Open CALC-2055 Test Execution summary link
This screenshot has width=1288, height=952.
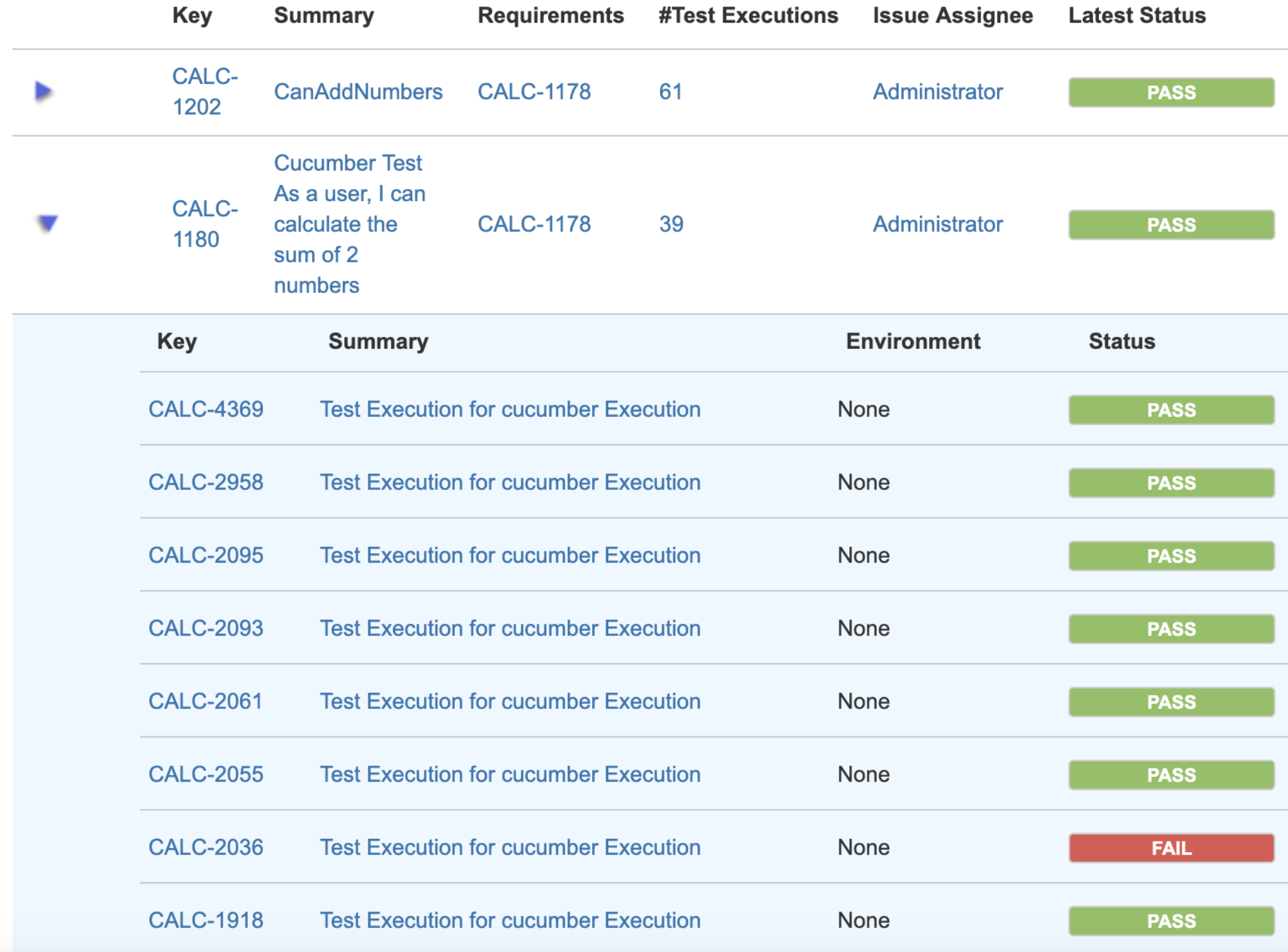click(510, 774)
